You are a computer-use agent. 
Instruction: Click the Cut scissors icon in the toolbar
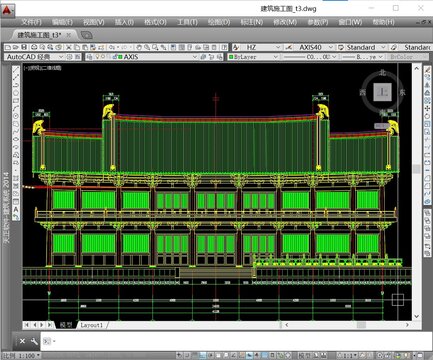pyautogui.click(x=69, y=47)
